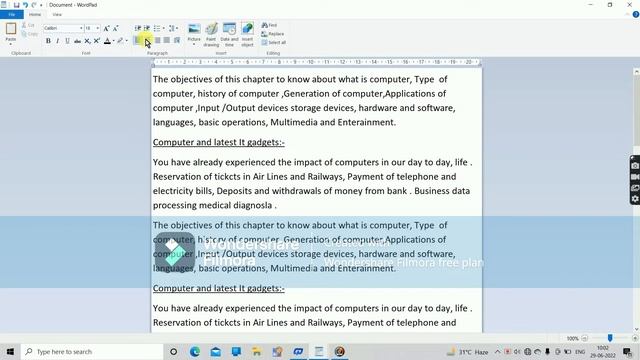The image size is (640, 360).
Task: Toggle Superscript formatting
Action: [x=97, y=41]
